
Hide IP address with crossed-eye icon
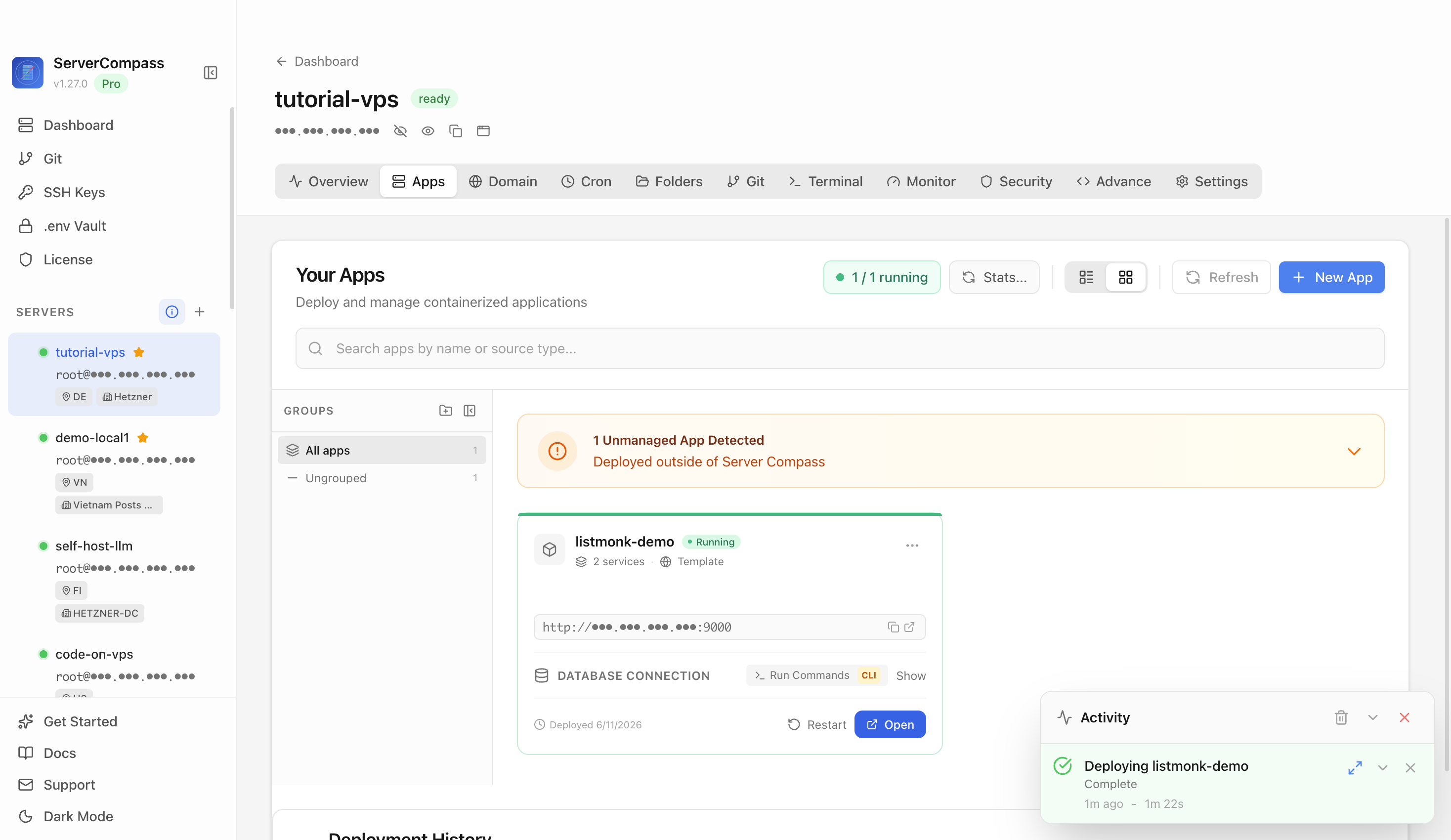[x=400, y=131]
